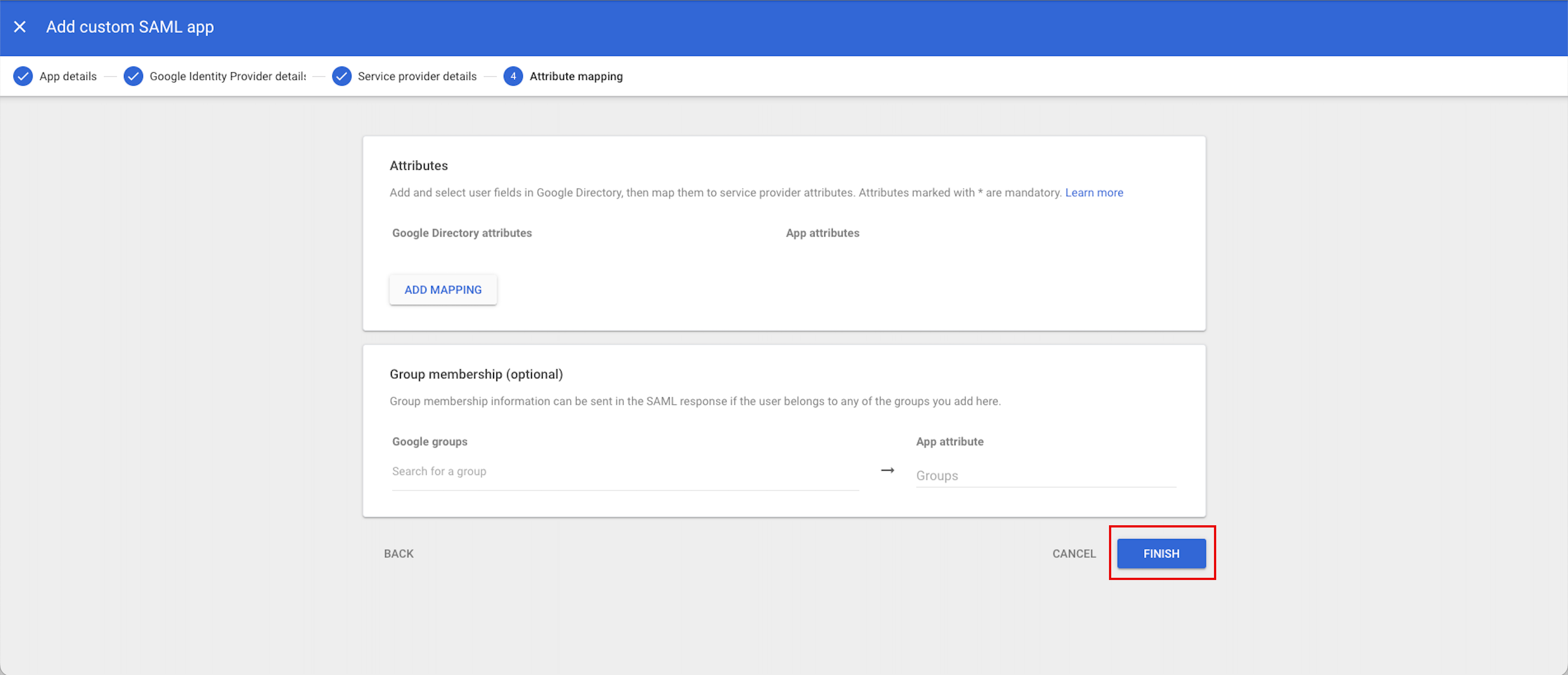Click the Attributes section heading
1568x675 pixels.
coord(419,166)
